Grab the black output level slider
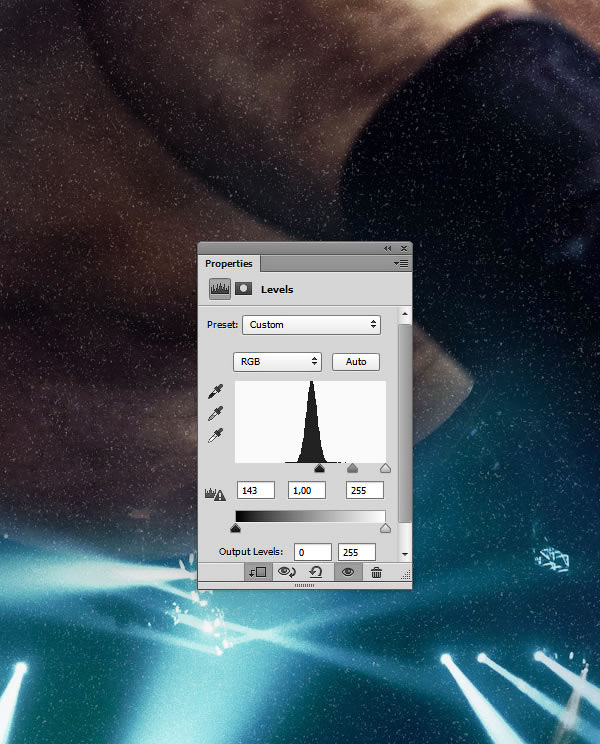Screen dimensions: 600x744 point(235,528)
